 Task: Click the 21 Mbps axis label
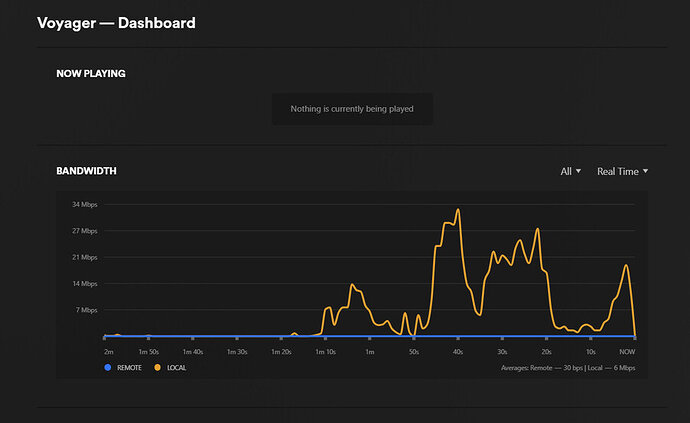tap(84, 257)
